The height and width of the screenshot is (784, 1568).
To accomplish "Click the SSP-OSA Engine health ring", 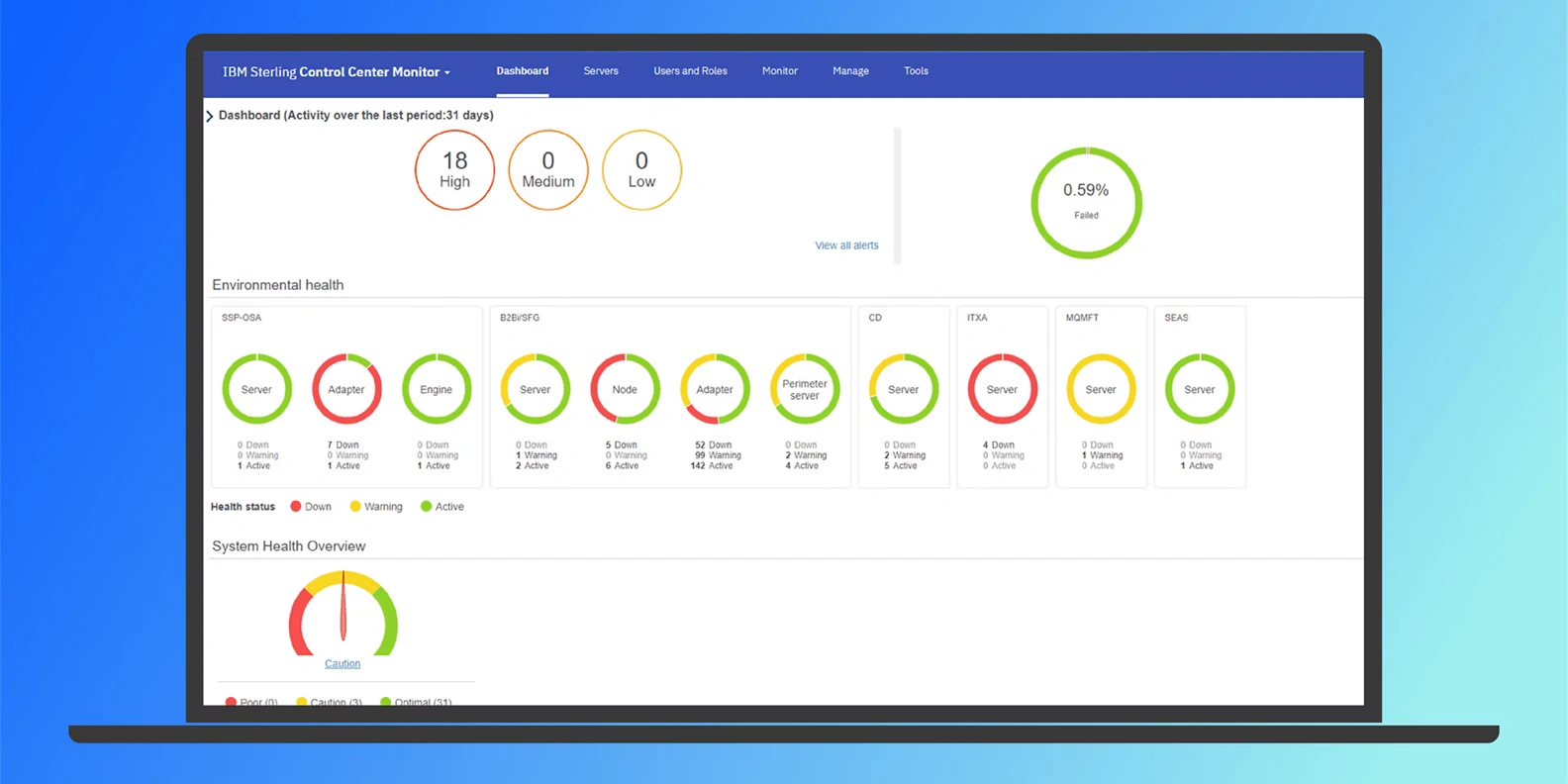I will pos(436,389).
